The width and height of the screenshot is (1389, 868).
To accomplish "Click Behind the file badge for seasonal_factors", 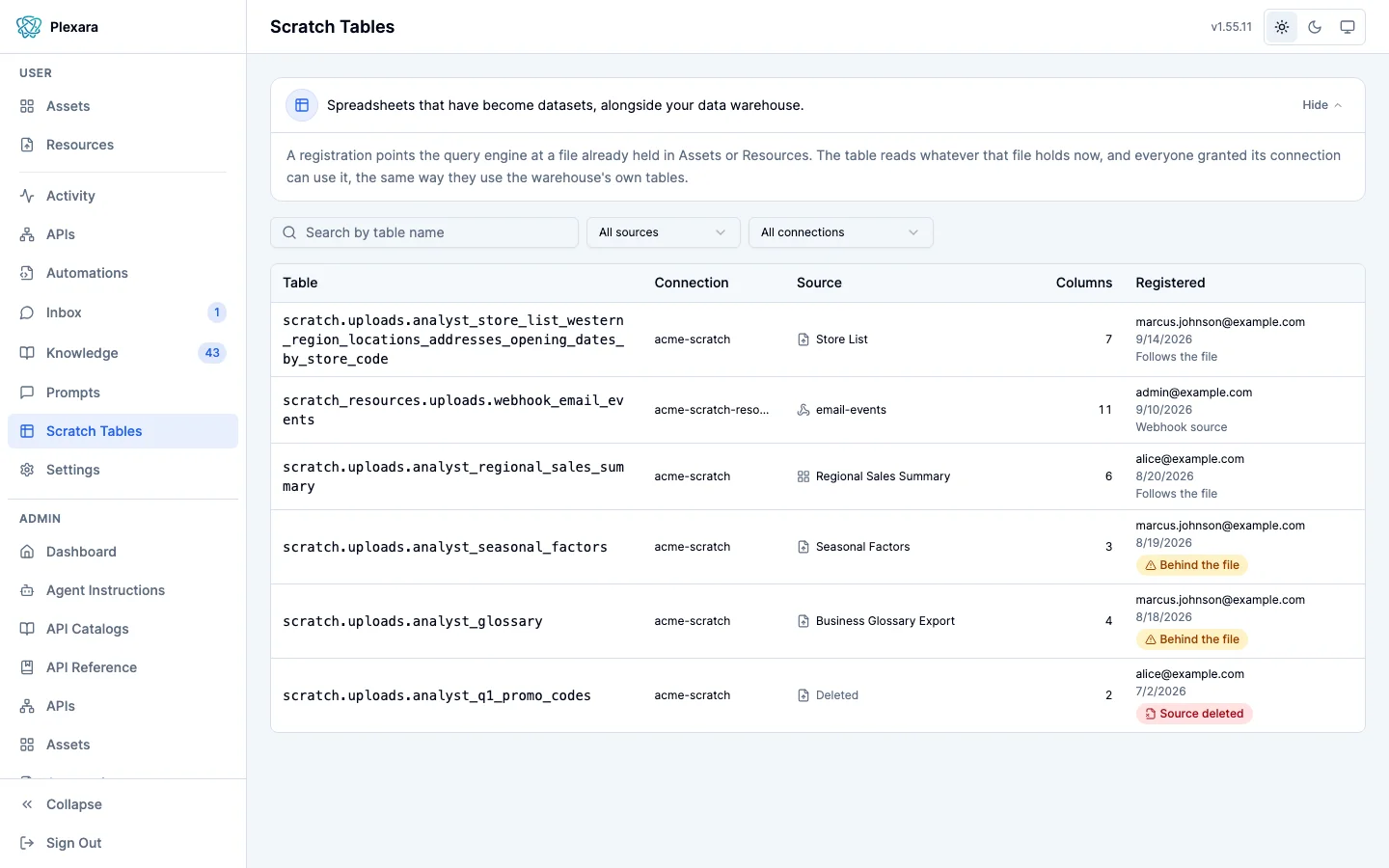I will click(1192, 565).
